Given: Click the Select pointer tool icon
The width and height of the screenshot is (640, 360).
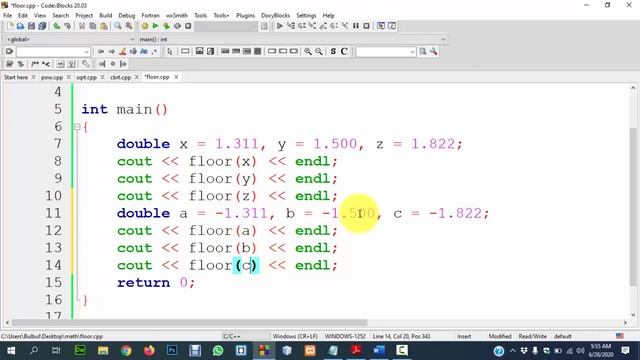Looking at the screenshot, I should 170,51.
